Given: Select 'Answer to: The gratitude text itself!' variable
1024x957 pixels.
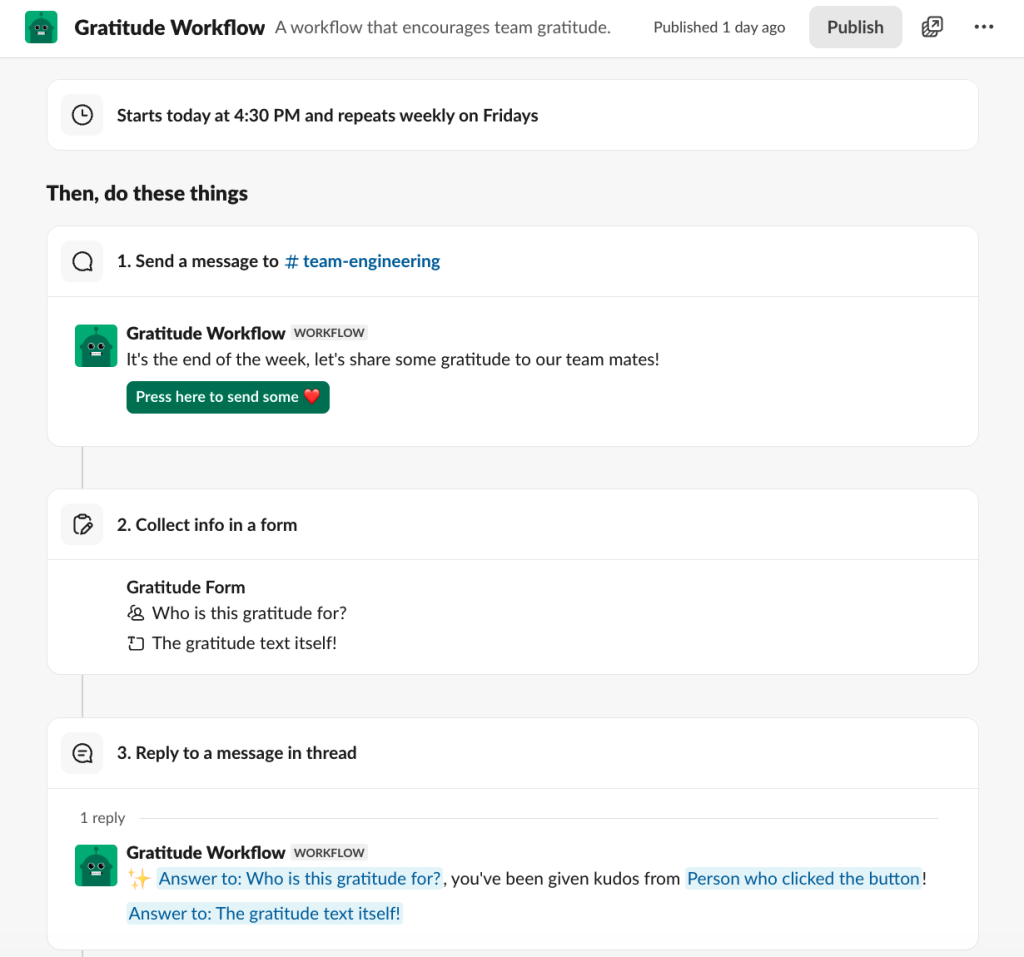Looking at the screenshot, I should click(265, 913).
